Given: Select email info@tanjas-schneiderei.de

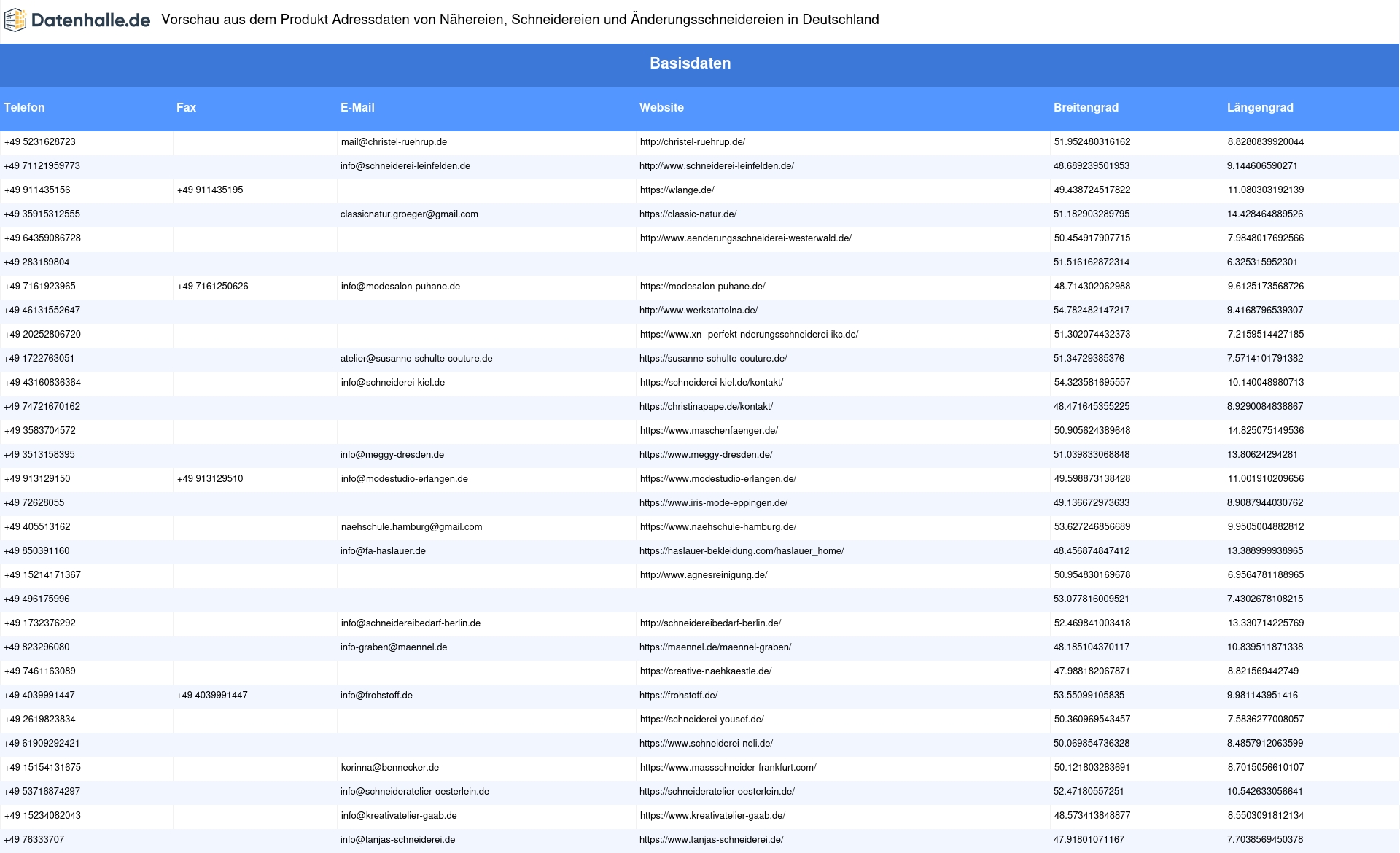Looking at the screenshot, I should click(x=398, y=840).
